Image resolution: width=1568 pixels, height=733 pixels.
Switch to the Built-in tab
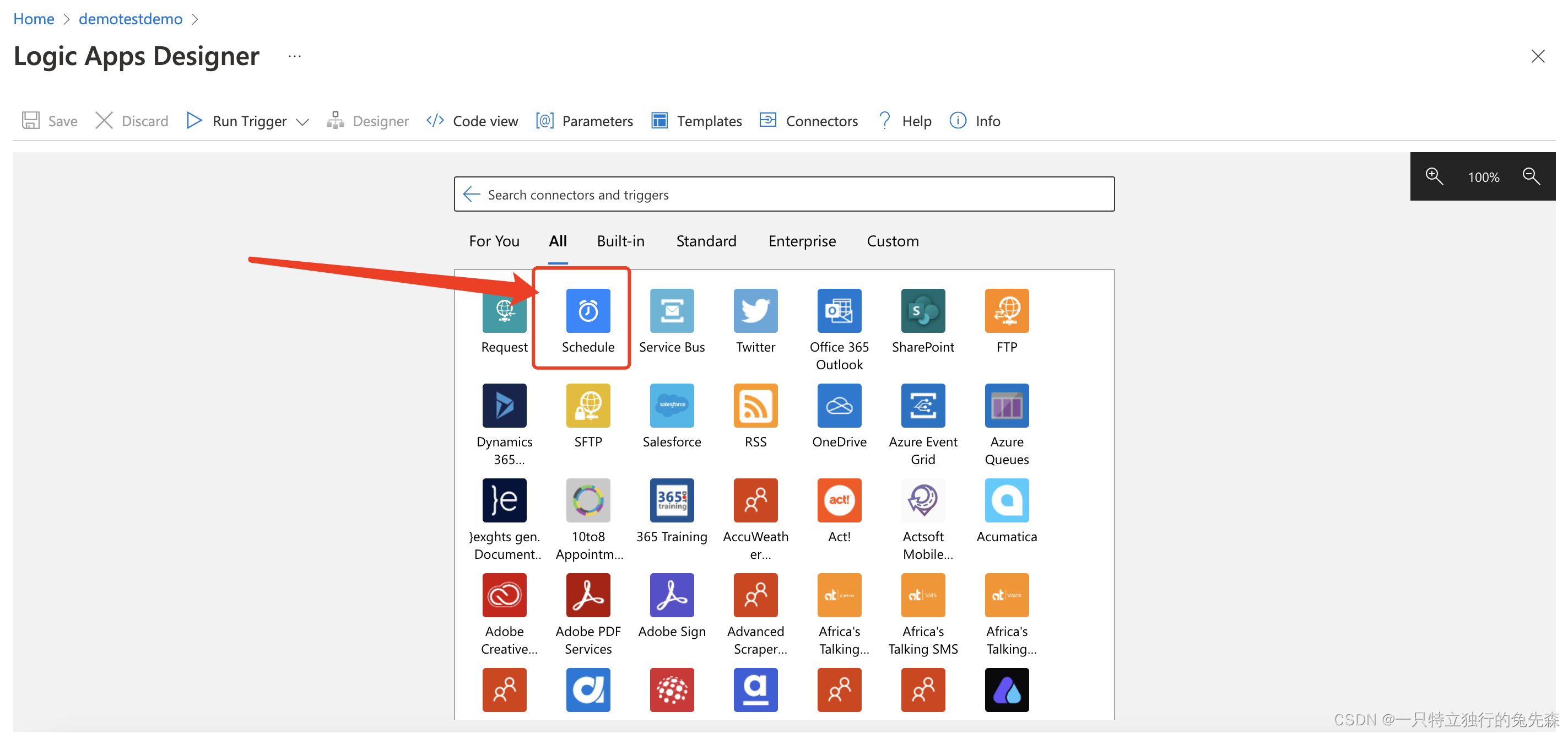click(x=620, y=241)
